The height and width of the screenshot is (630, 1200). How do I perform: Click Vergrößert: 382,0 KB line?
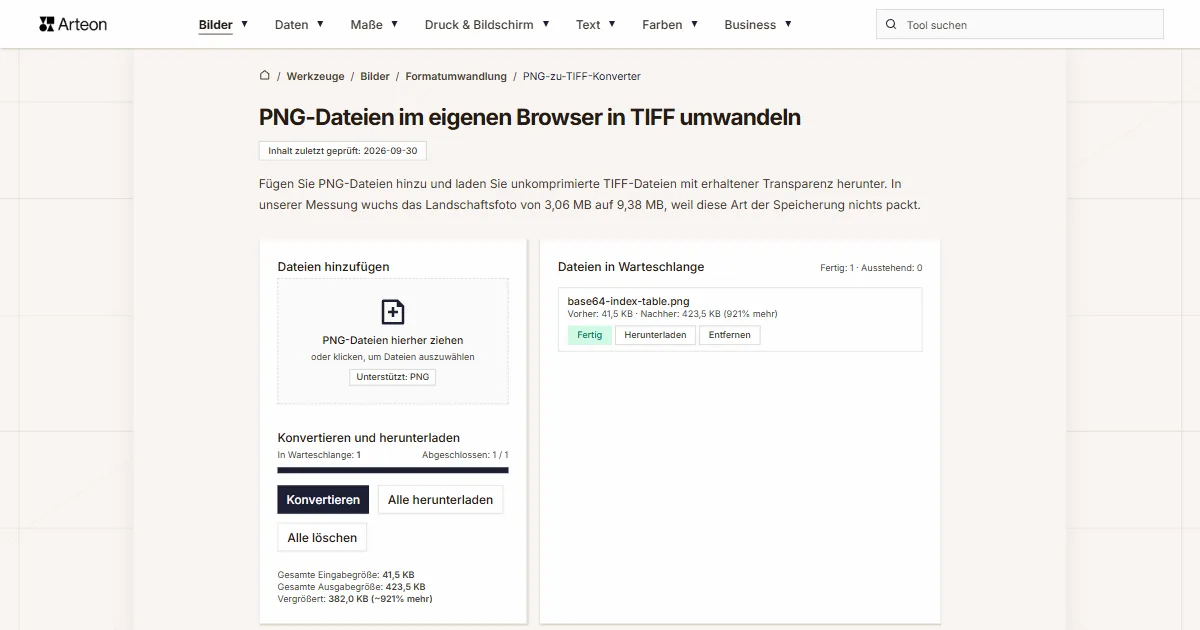[x=355, y=599]
